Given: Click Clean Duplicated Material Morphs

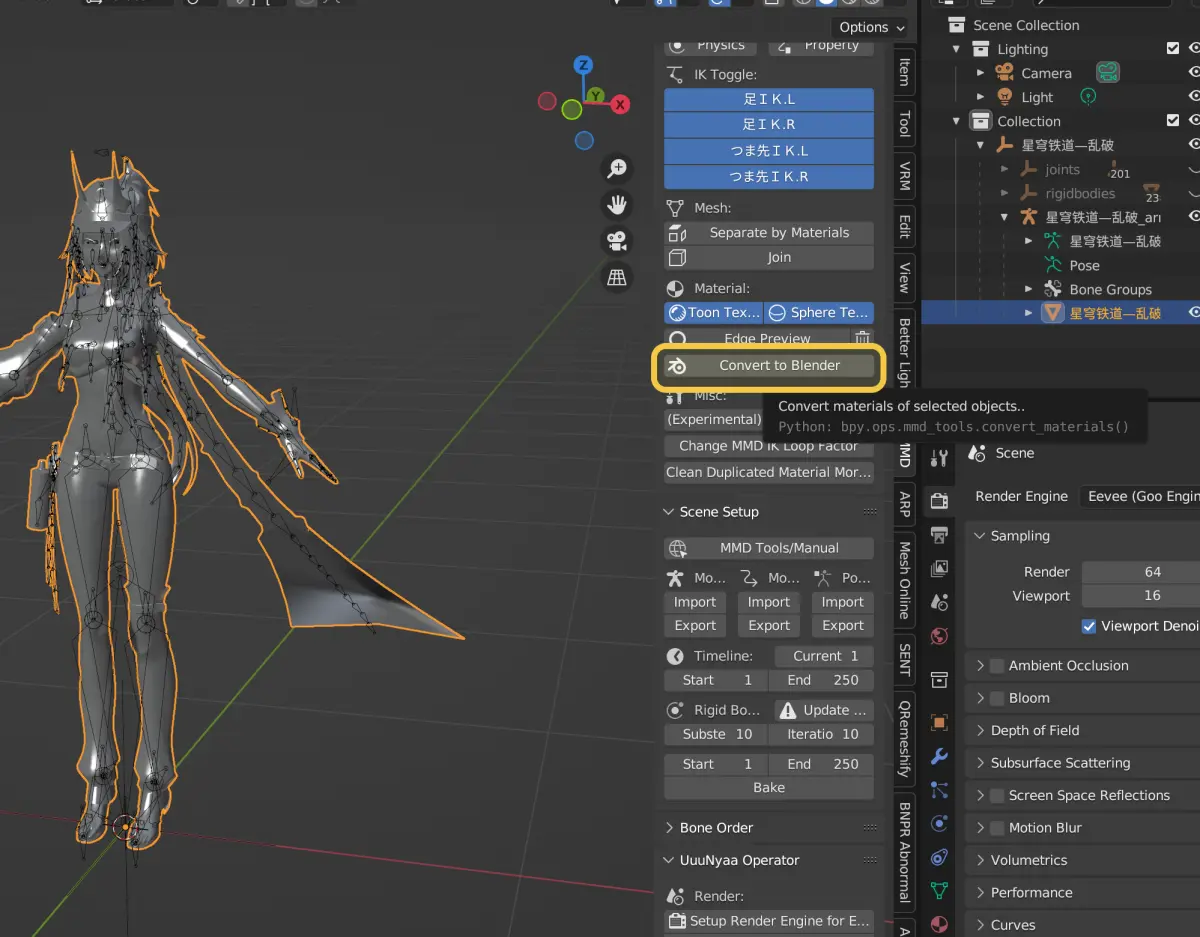Looking at the screenshot, I should (x=769, y=472).
